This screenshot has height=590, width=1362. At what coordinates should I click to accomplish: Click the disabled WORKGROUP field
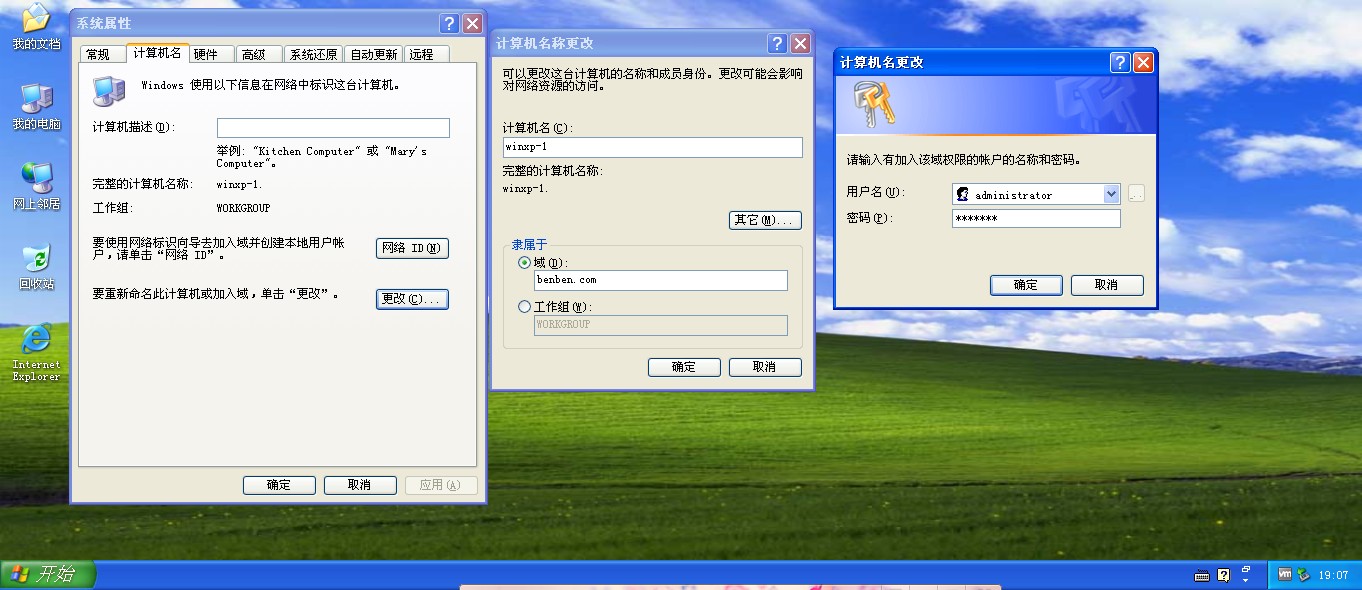click(660, 325)
